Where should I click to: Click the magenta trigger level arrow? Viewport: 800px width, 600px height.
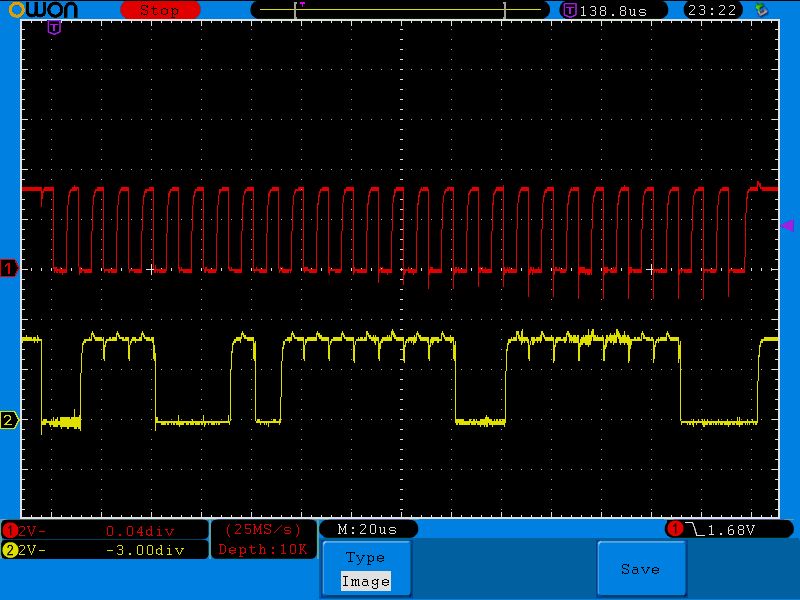click(x=786, y=226)
